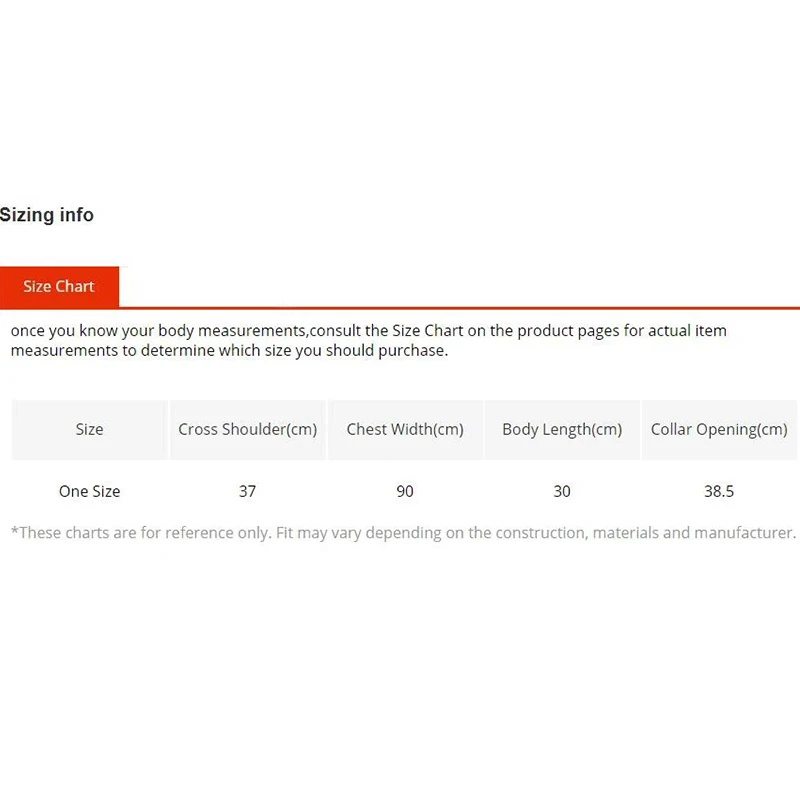Select the Size column header
Screen dimensions: 800x800
pos(89,430)
